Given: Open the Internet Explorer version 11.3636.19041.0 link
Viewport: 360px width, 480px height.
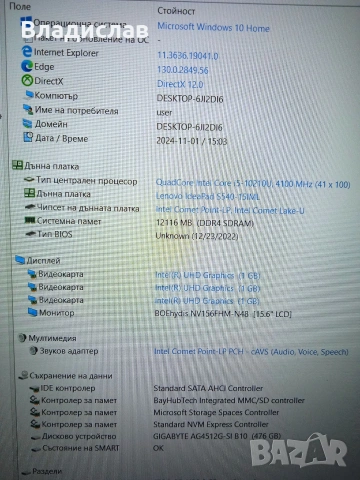Looking at the screenshot, I should pos(188,56).
